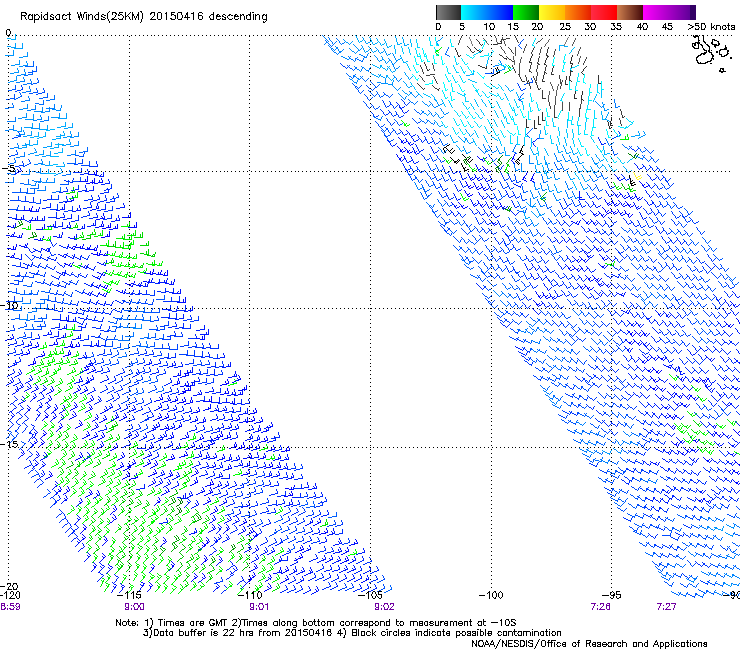Click the legend number 40
The width and height of the screenshot is (740, 650).
[642, 27]
